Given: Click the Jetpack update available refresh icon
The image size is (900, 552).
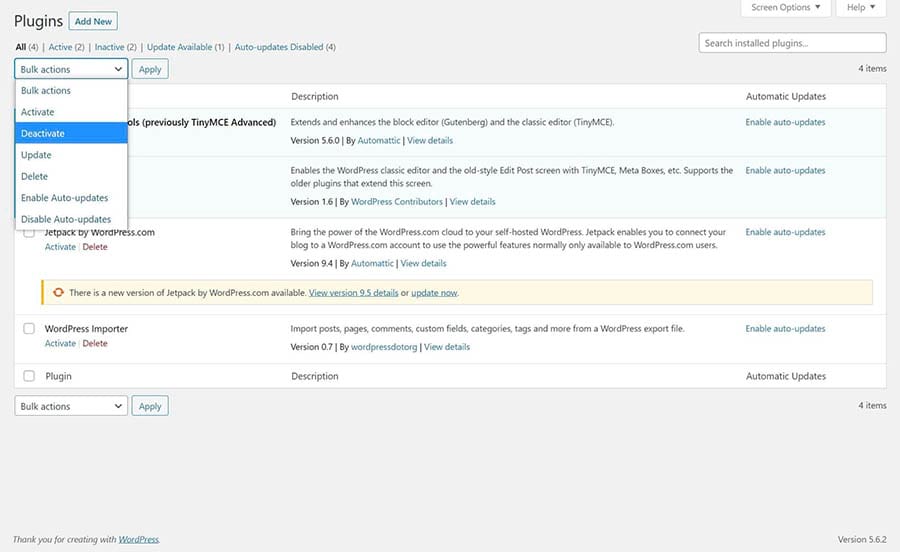Looking at the screenshot, I should point(59,293).
